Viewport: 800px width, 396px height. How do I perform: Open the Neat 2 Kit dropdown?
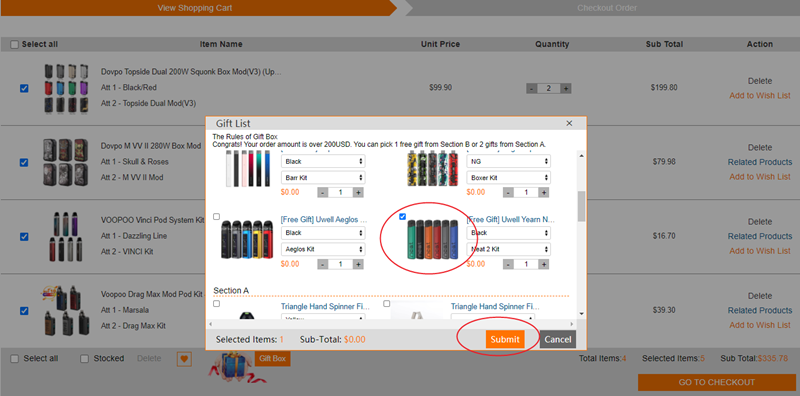(509, 249)
